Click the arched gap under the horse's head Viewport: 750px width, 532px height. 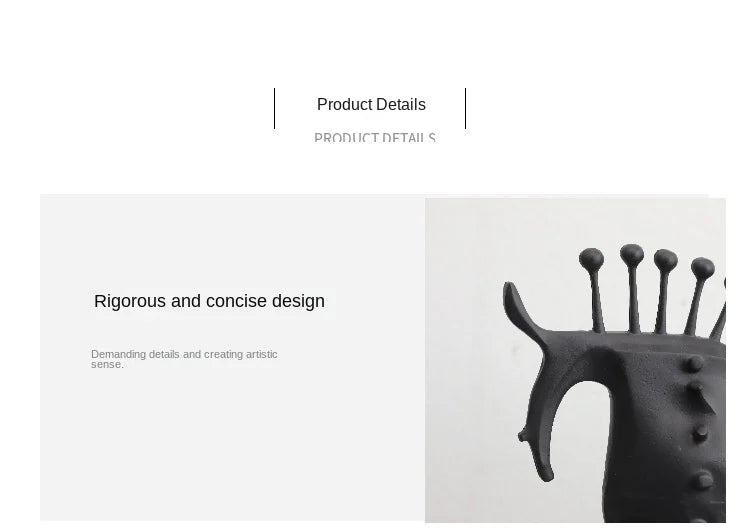pyautogui.click(x=581, y=431)
